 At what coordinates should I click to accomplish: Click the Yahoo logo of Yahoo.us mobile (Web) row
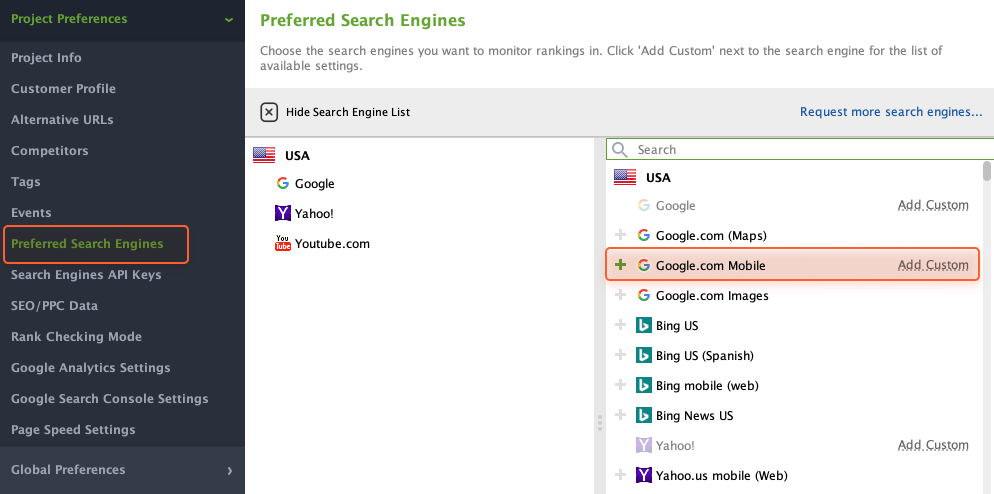tap(644, 475)
